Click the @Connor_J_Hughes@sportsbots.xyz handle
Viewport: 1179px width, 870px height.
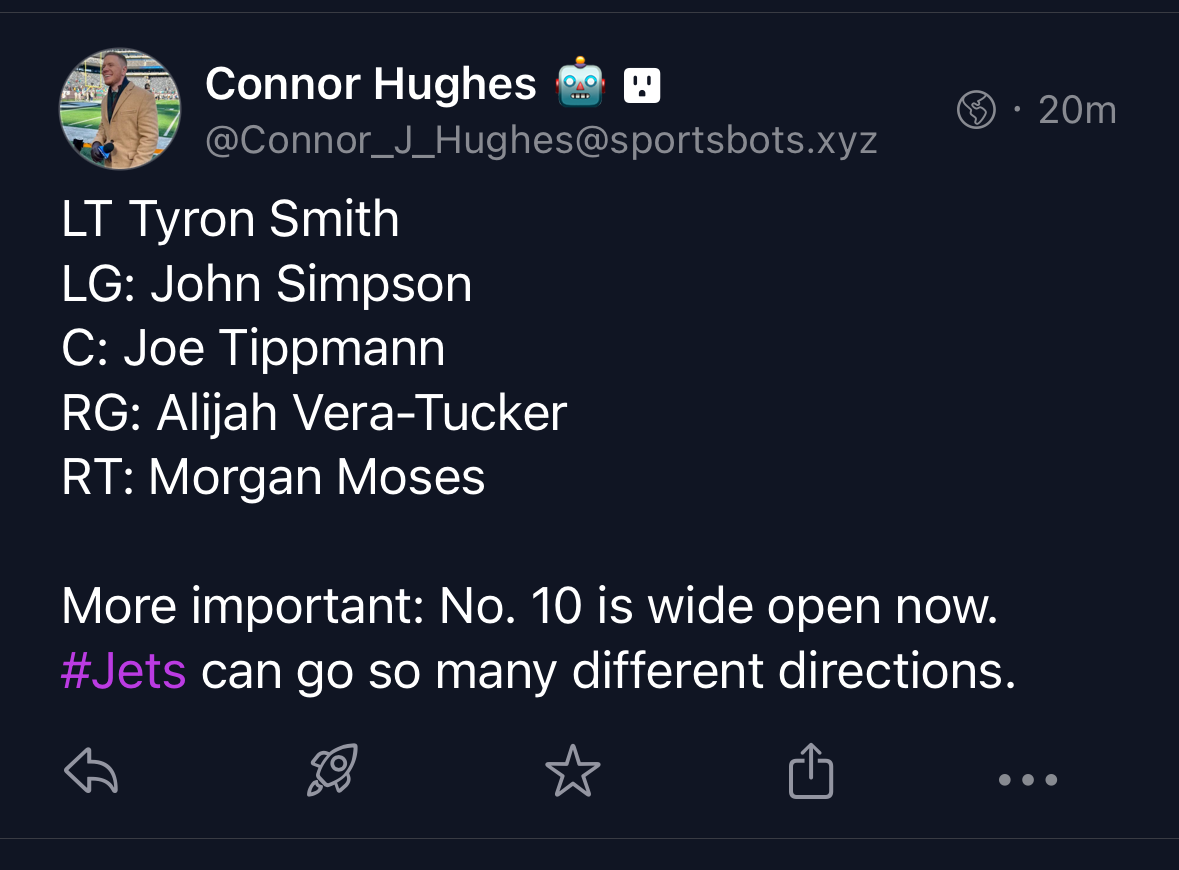coord(541,141)
